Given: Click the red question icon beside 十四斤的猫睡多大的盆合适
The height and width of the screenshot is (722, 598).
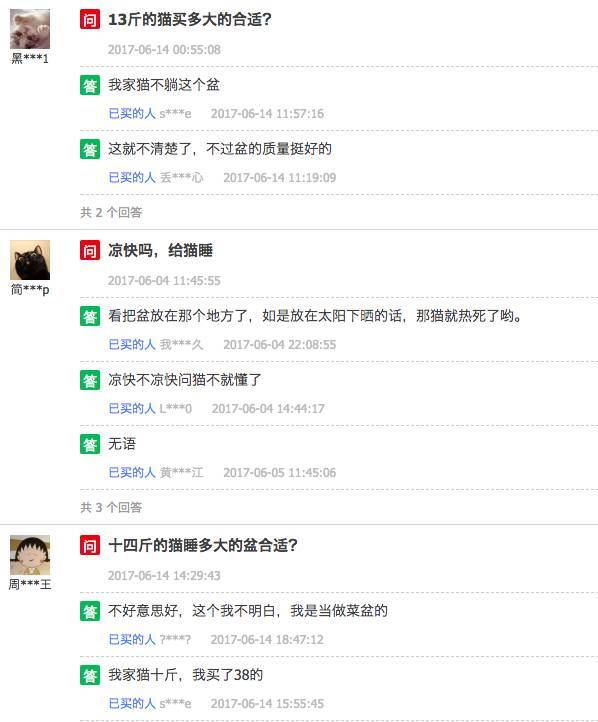Looking at the screenshot, I should coord(90,546).
